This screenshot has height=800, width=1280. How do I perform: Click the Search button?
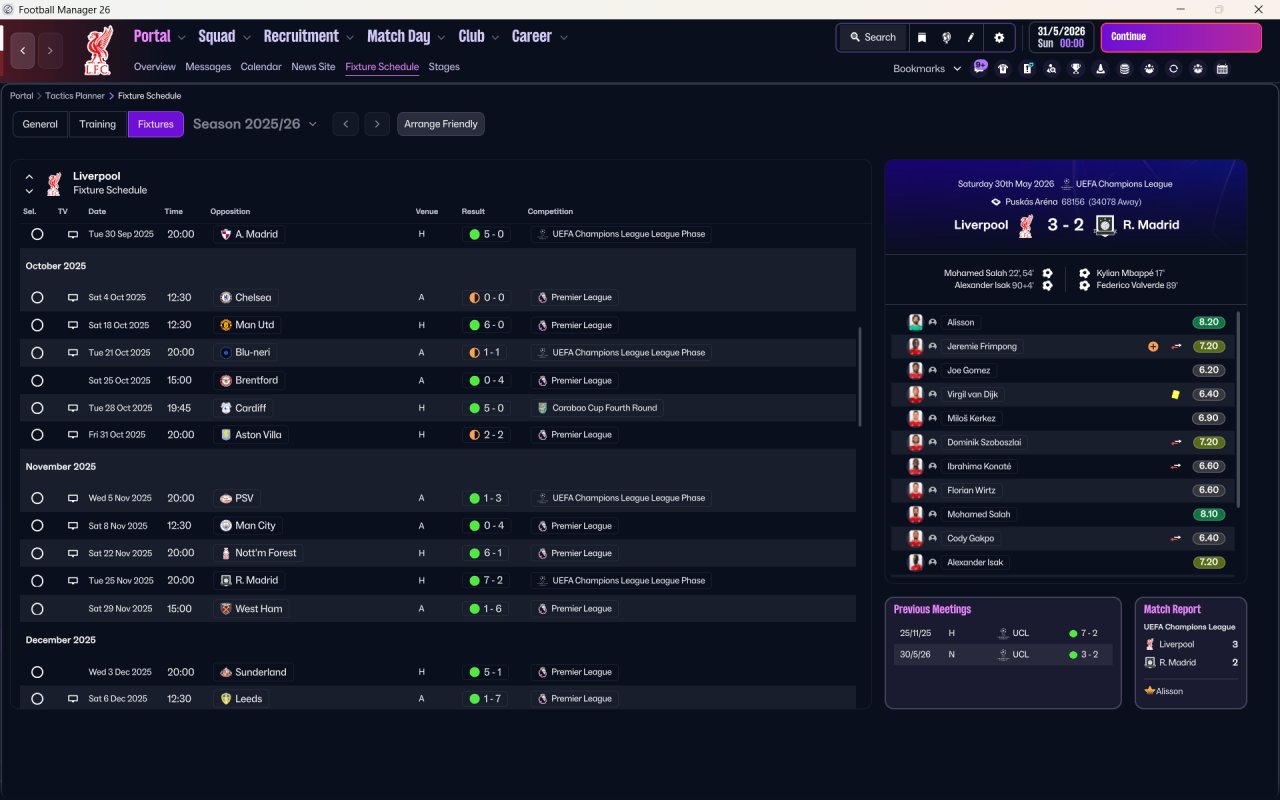coord(873,37)
